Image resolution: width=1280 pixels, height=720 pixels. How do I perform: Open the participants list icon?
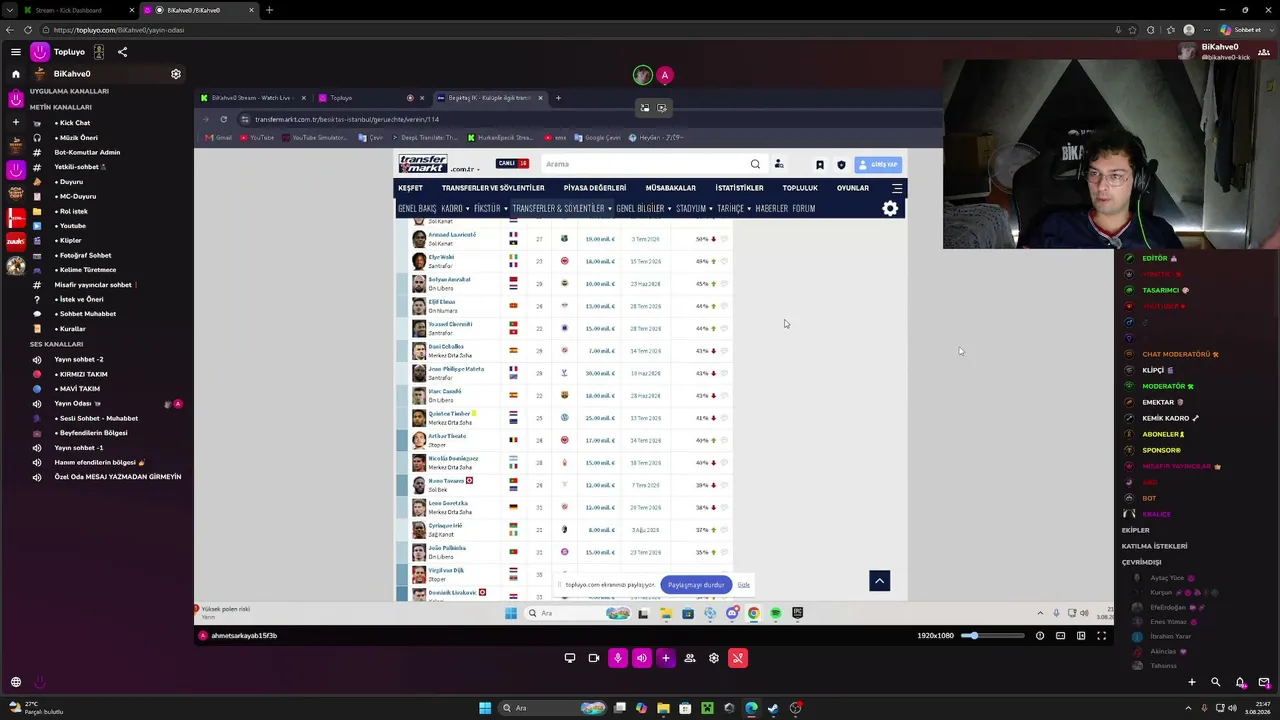click(x=690, y=658)
